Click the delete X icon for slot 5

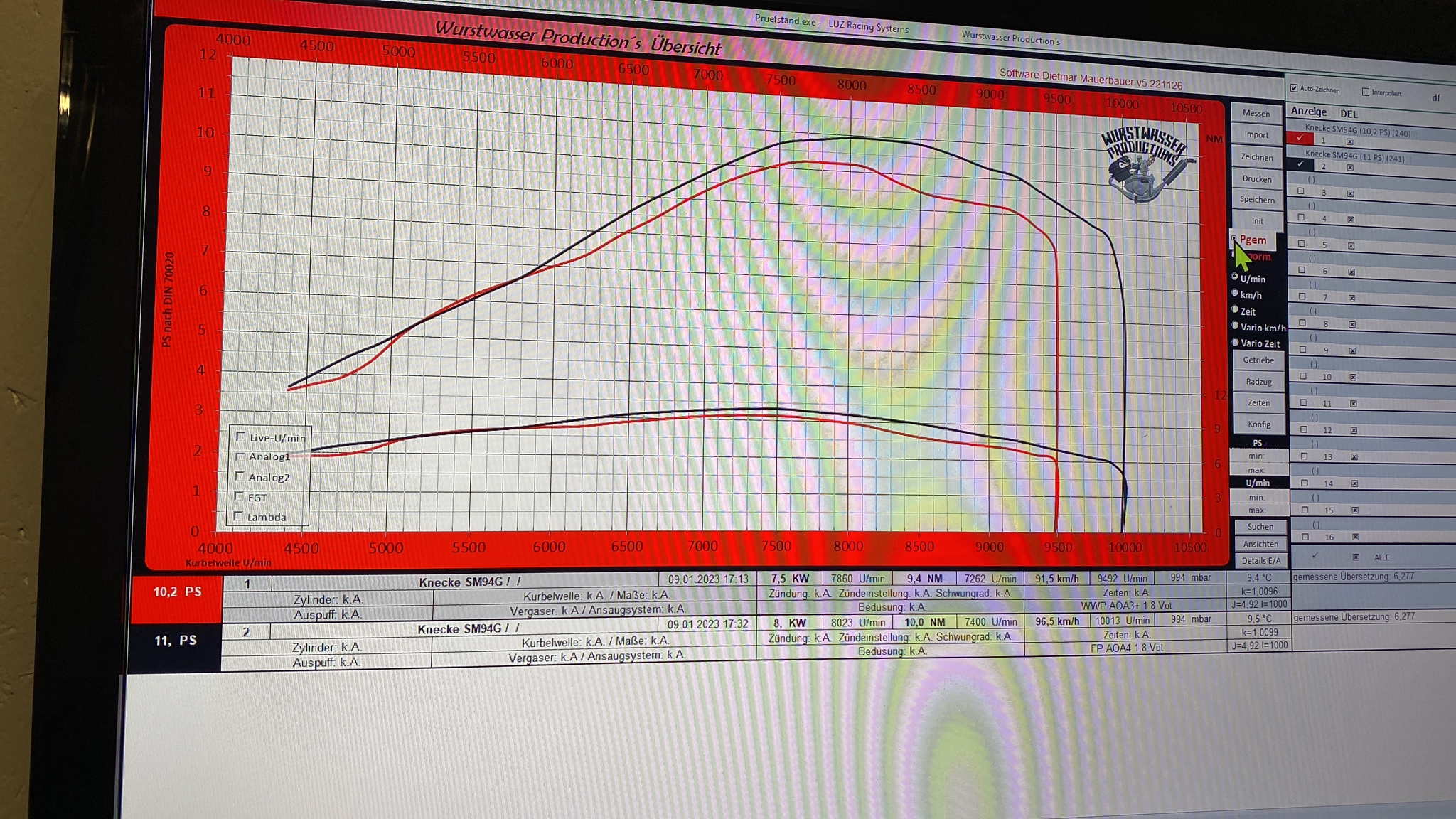tap(1351, 246)
